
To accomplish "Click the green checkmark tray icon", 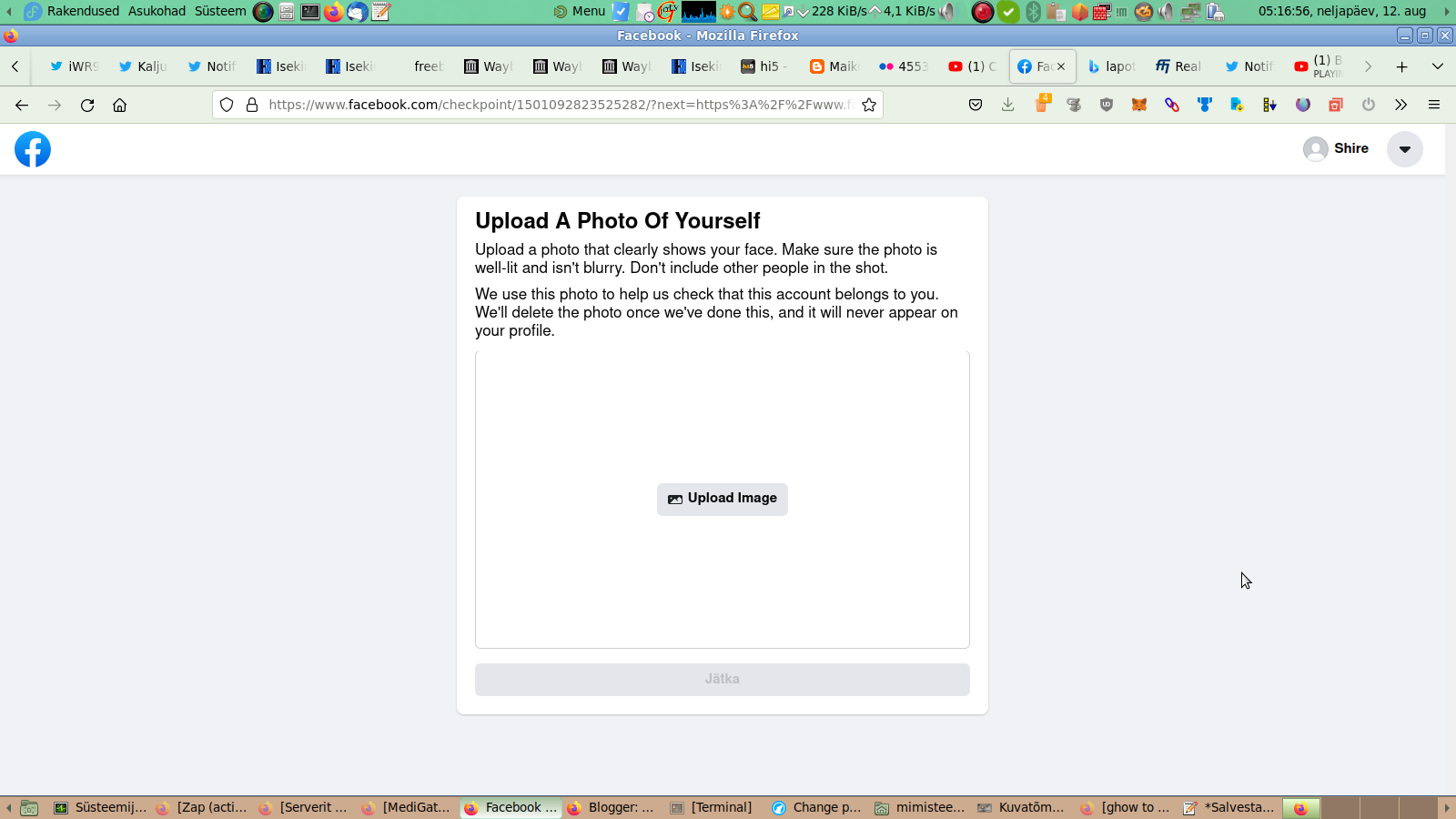I will (x=1008, y=12).
